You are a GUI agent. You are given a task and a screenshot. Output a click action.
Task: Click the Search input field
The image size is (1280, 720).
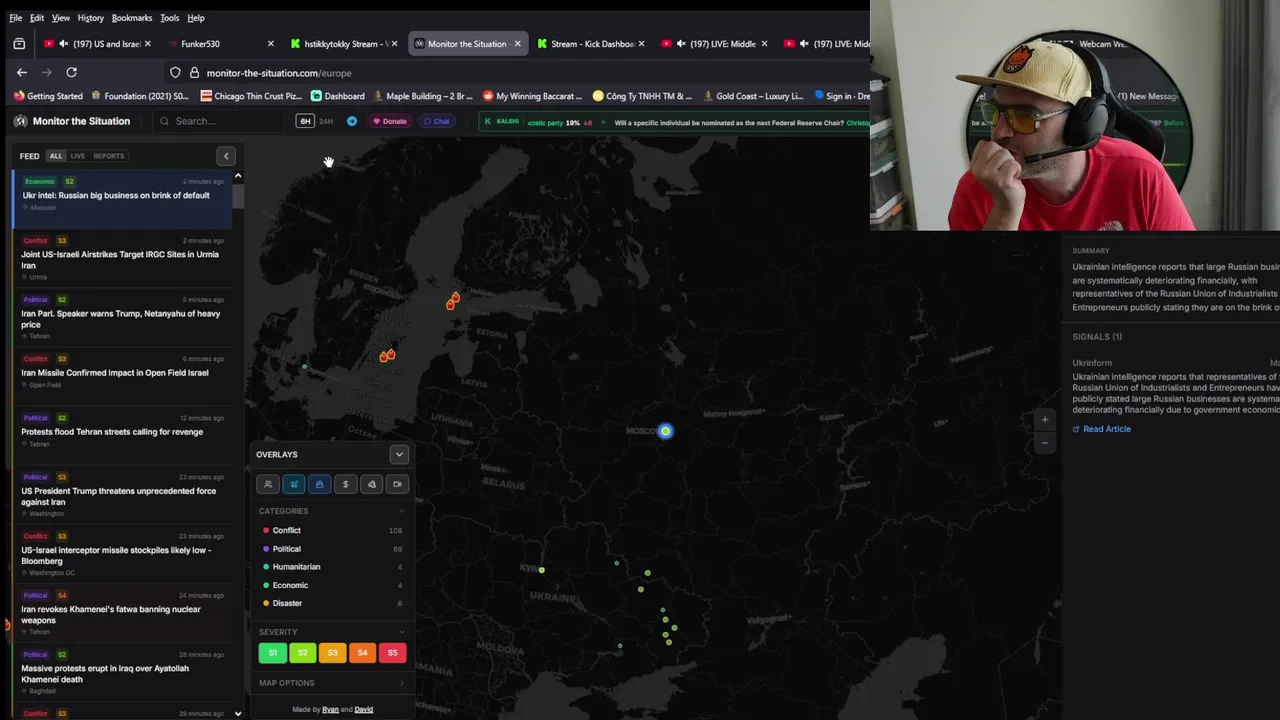[220, 121]
